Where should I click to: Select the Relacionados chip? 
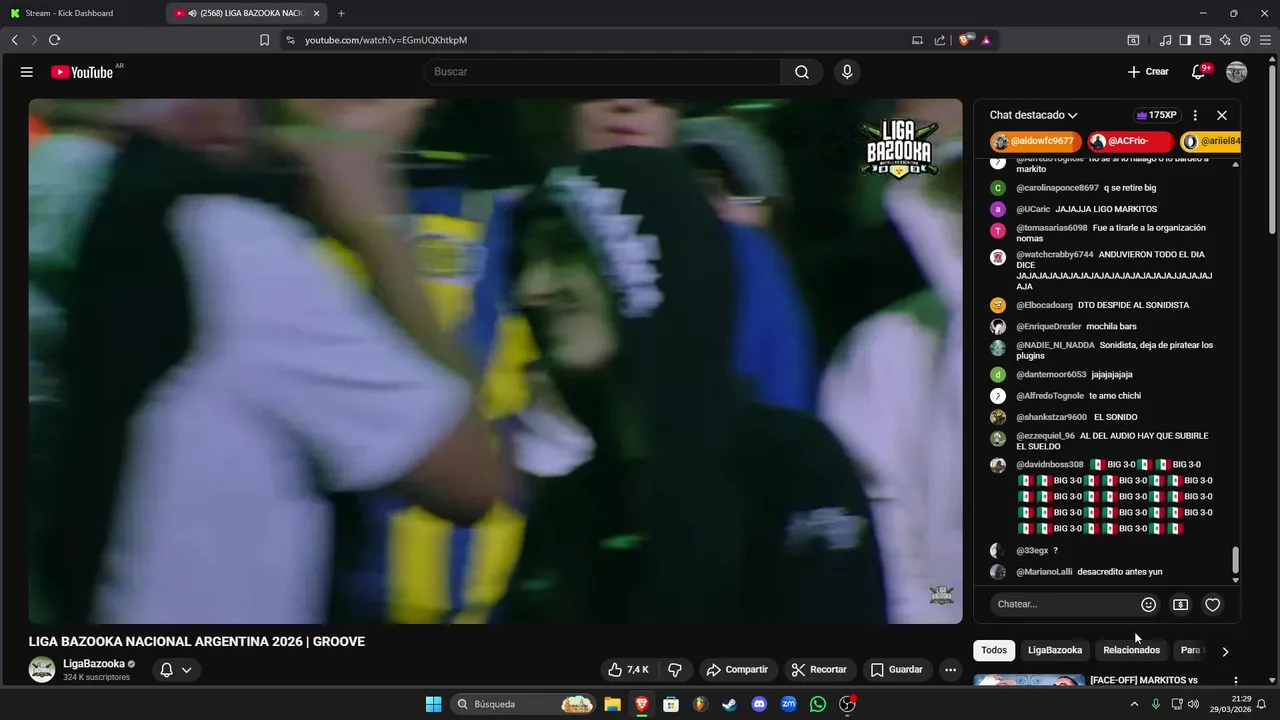[1131, 650]
